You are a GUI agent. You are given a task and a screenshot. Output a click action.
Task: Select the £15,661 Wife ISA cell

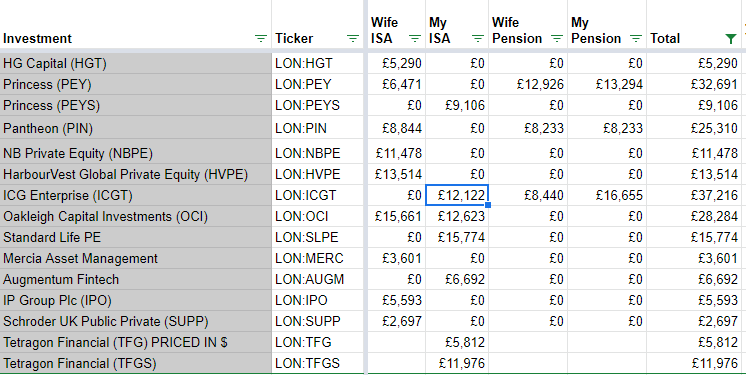tap(396, 216)
